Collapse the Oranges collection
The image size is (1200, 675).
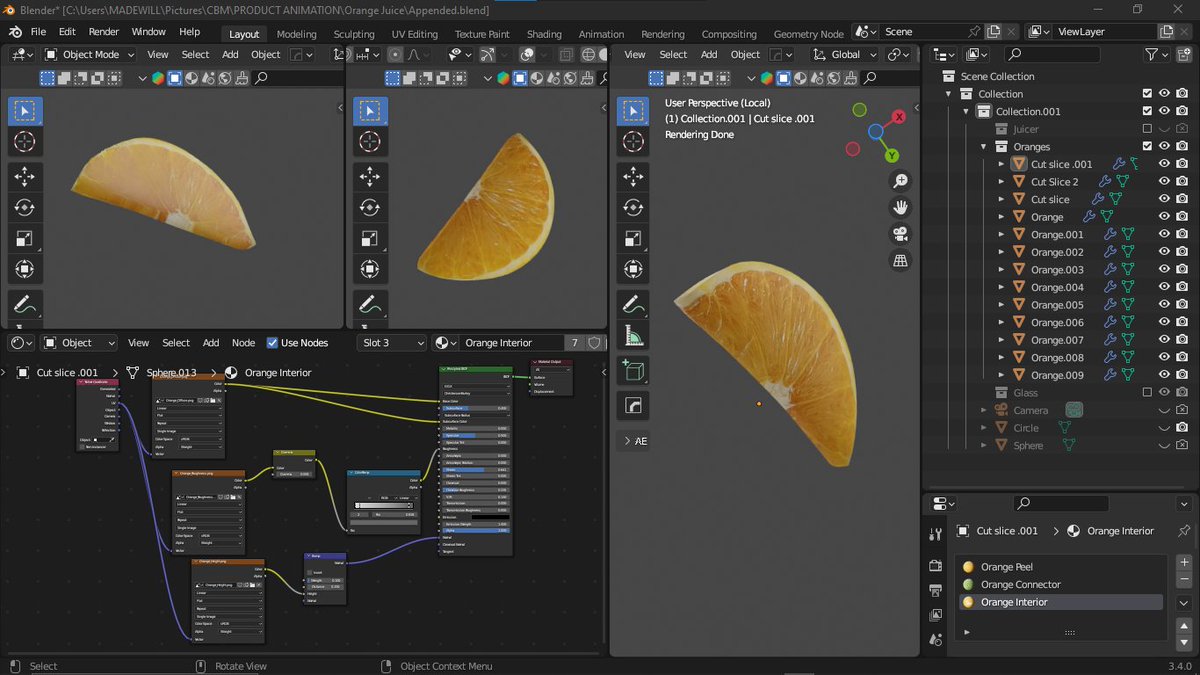coord(984,147)
